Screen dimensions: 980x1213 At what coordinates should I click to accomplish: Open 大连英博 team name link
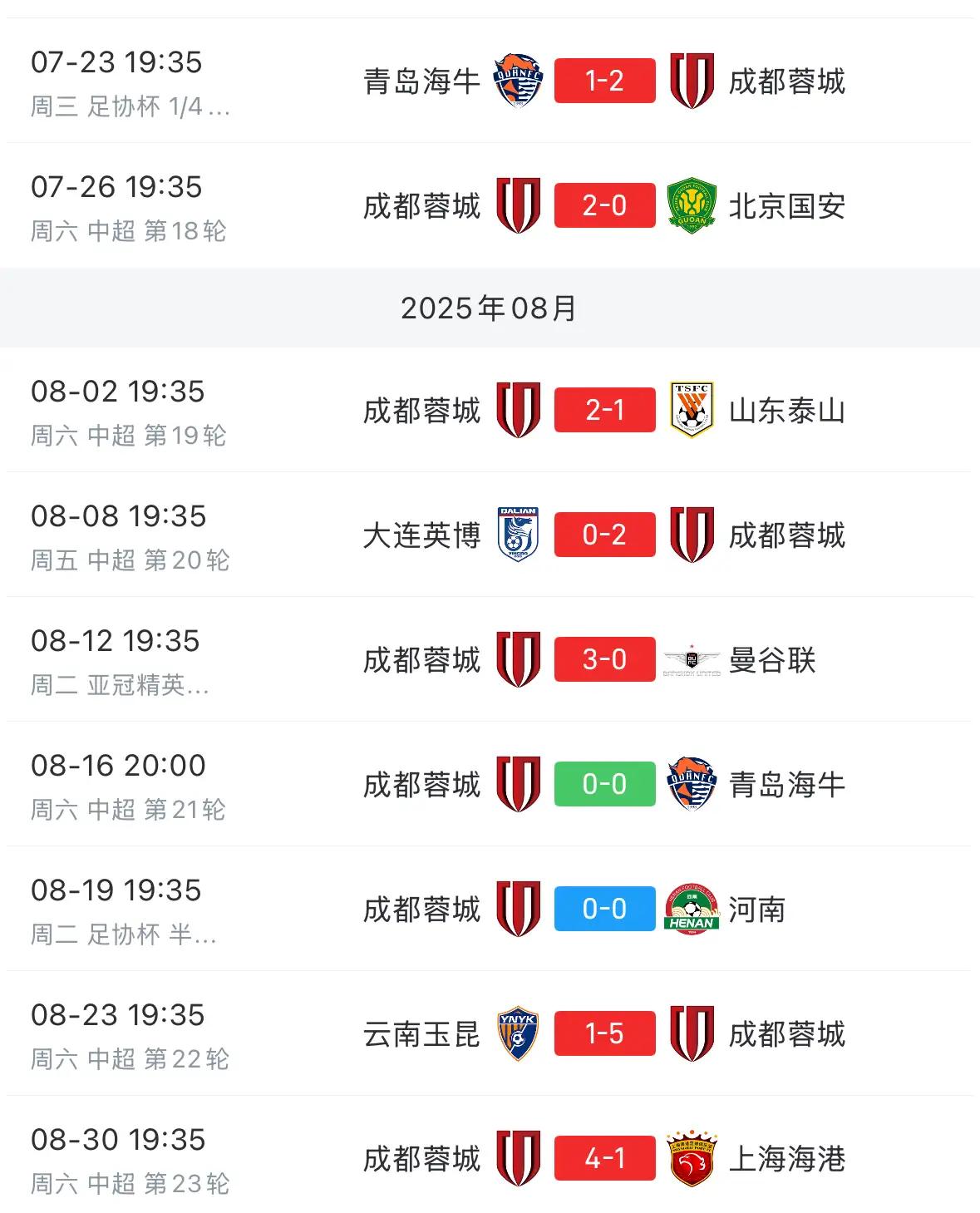tap(421, 535)
